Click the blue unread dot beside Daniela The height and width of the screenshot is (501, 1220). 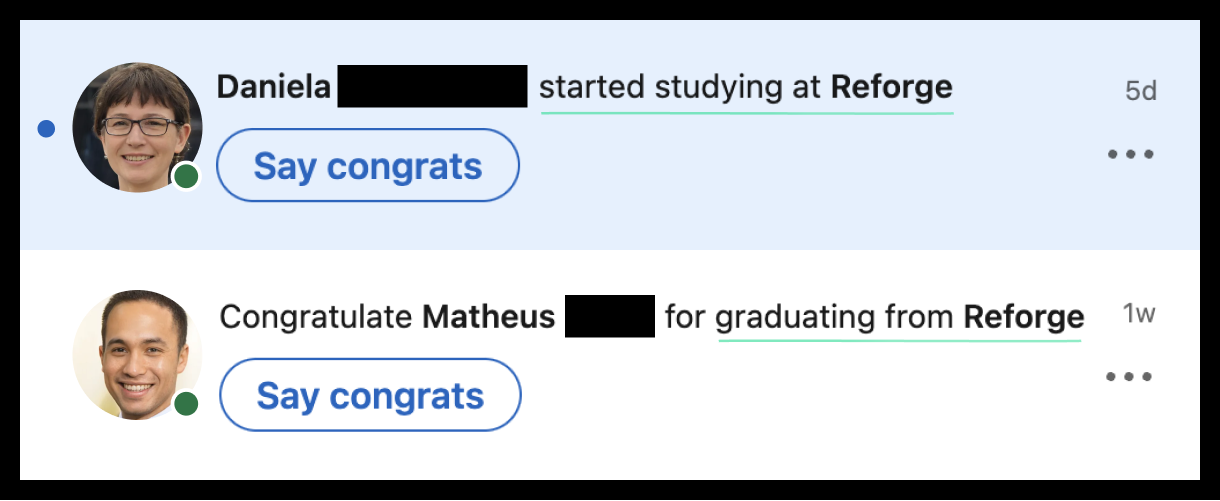(46, 129)
